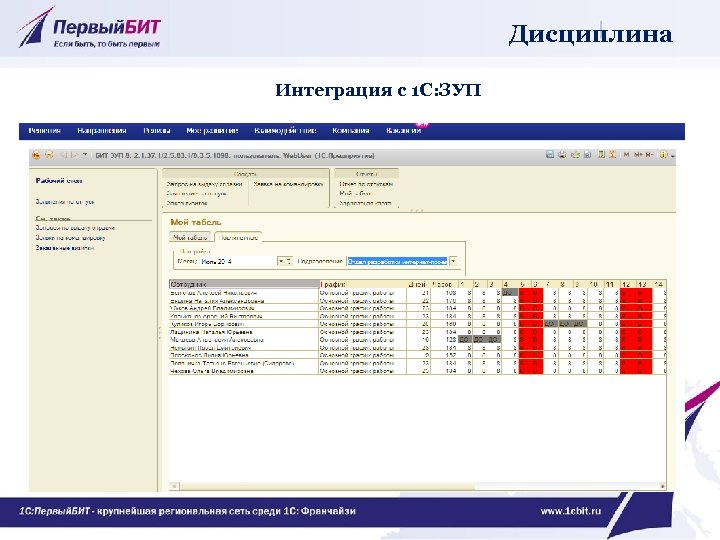Click the Месяц stepper control
This screenshot has width=720, height=540.
[289, 261]
